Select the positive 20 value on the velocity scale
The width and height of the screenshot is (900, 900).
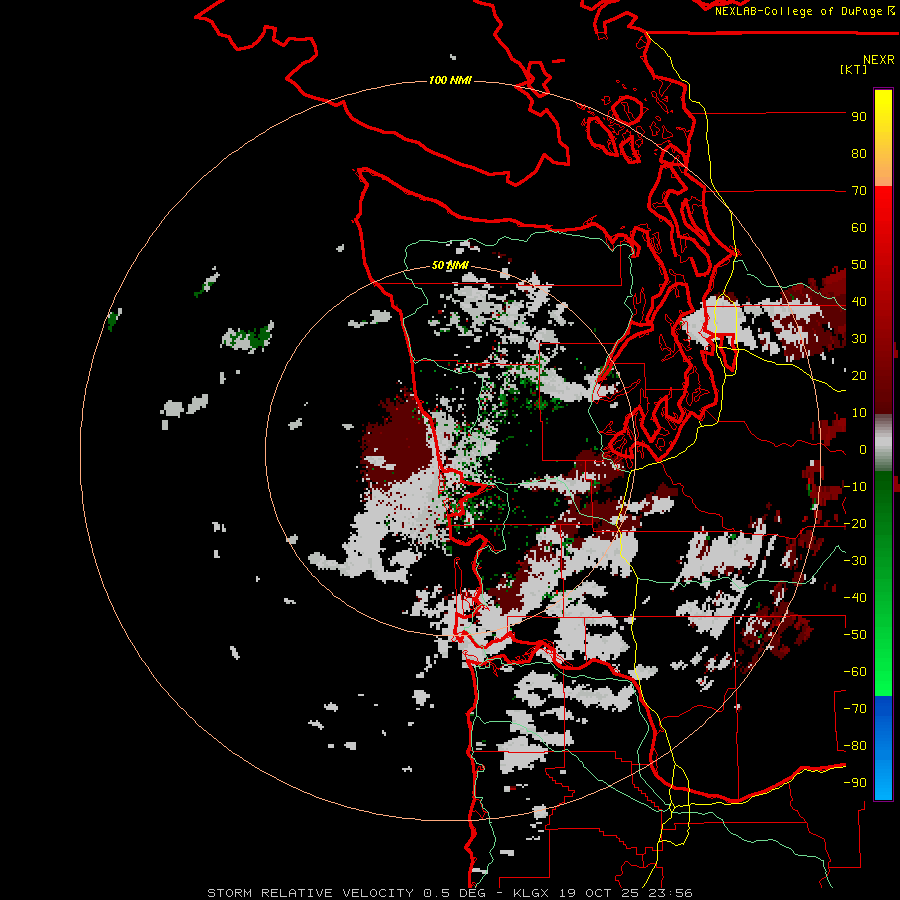tap(859, 375)
